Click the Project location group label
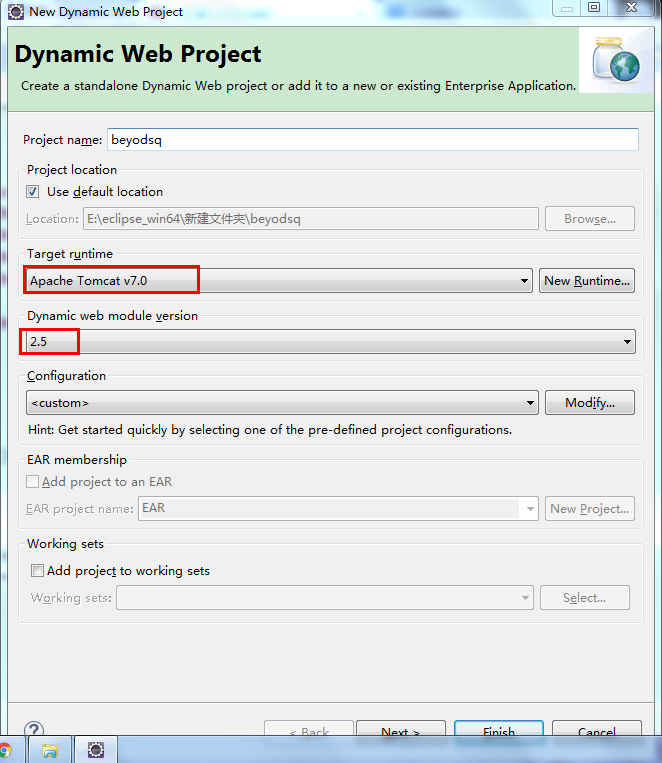The image size is (662, 763). point(72,170)
